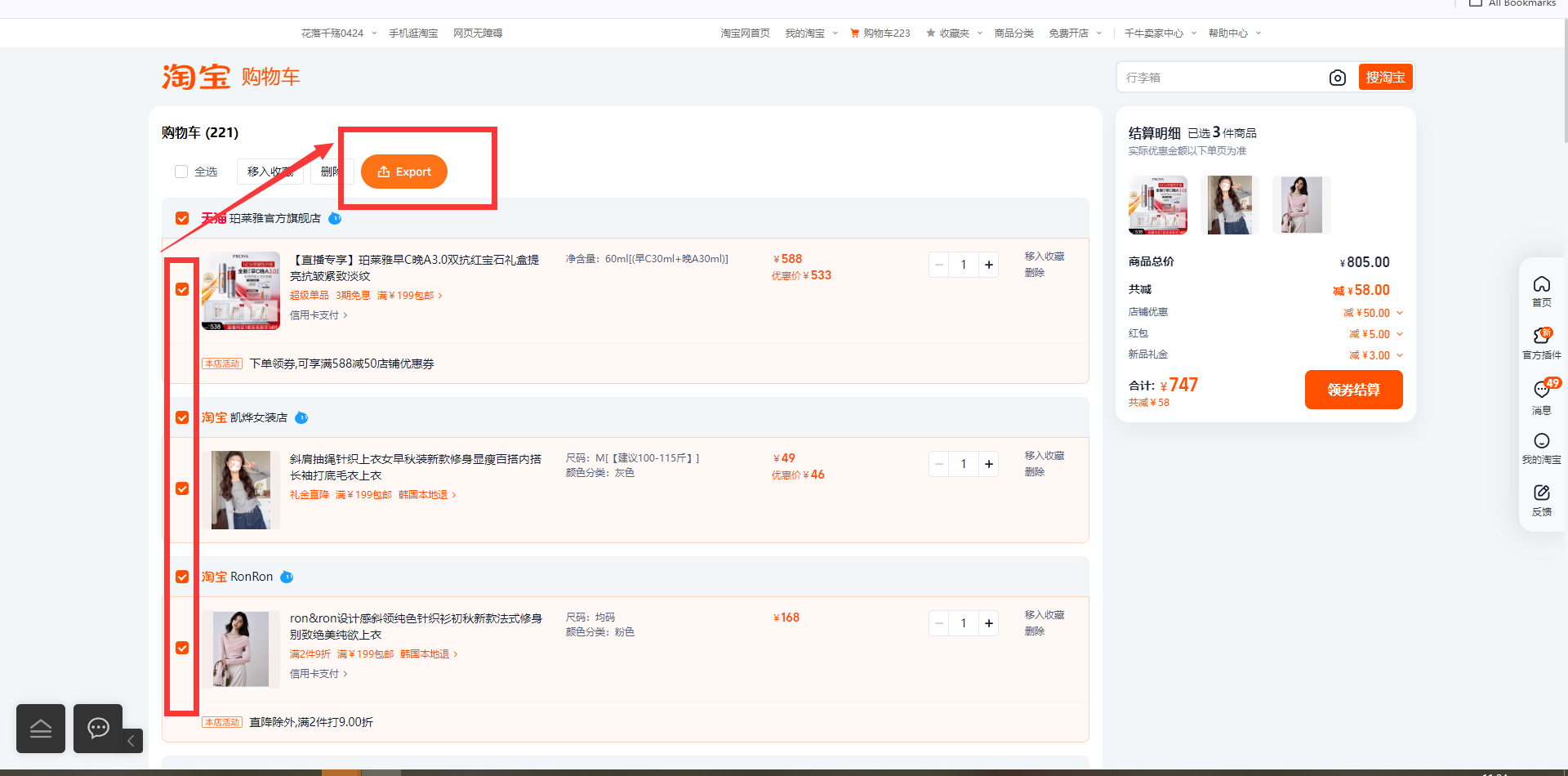This screenshot has width=1568, height=776.
Task: Click the 淘宝 logo
Action: [x=196, y=77]
